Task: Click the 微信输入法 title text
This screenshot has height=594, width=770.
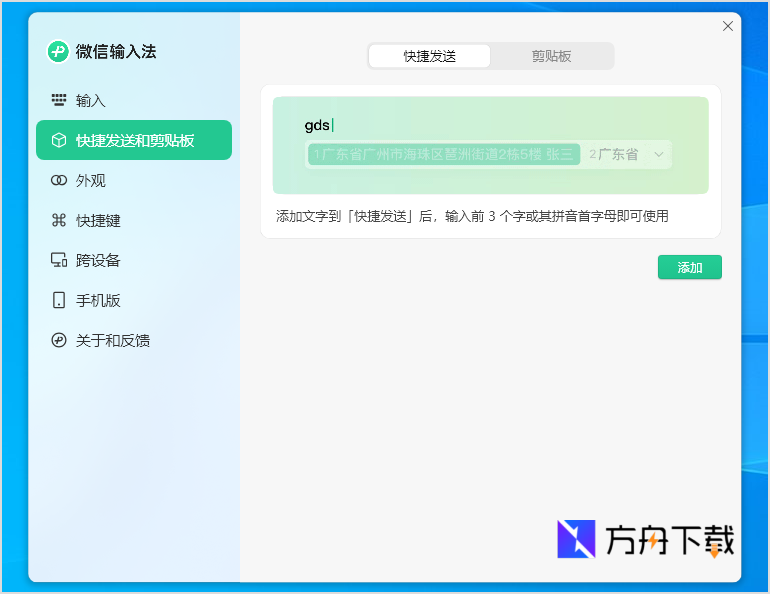Action: click(116, 52)
